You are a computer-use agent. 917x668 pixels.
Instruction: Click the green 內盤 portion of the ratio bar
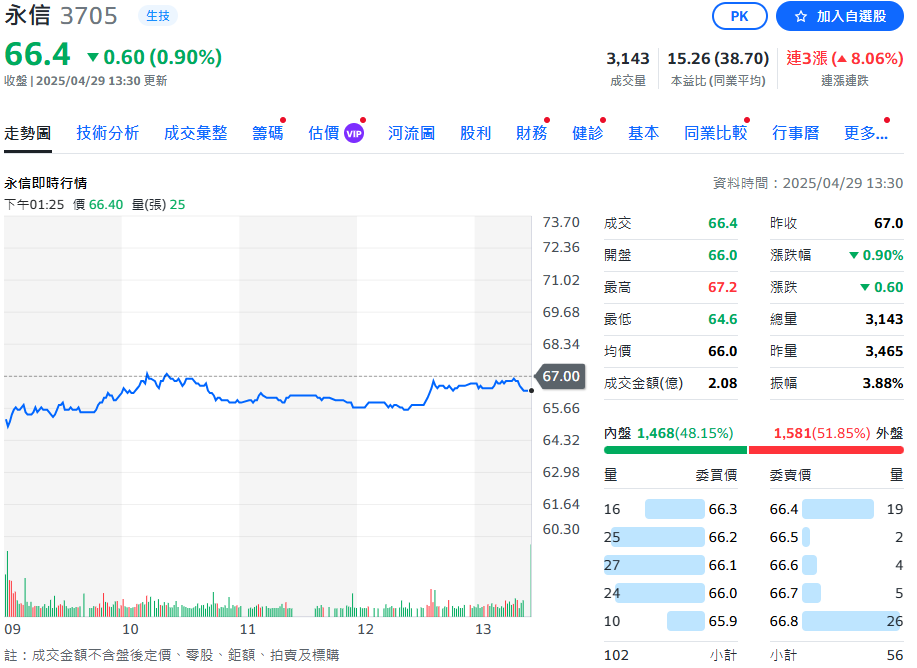[675, 450]
